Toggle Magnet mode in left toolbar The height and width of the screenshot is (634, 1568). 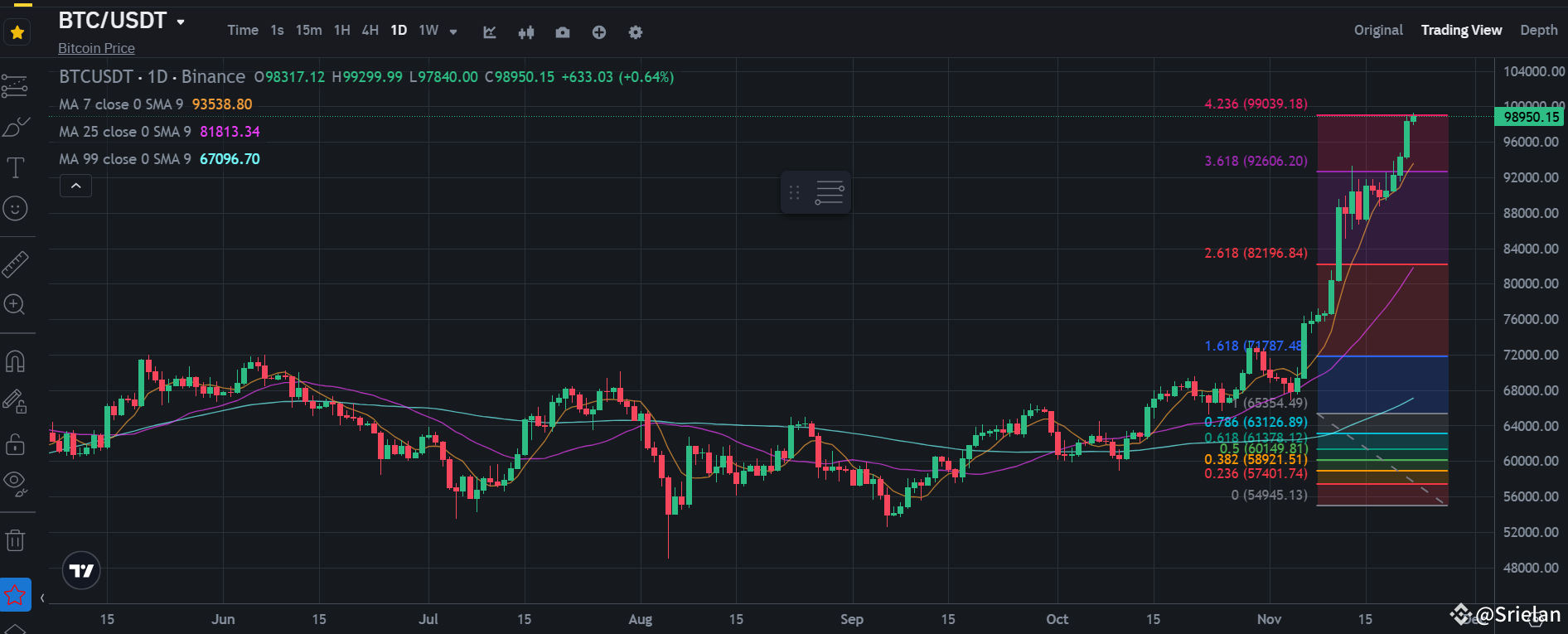click(15, 361)
